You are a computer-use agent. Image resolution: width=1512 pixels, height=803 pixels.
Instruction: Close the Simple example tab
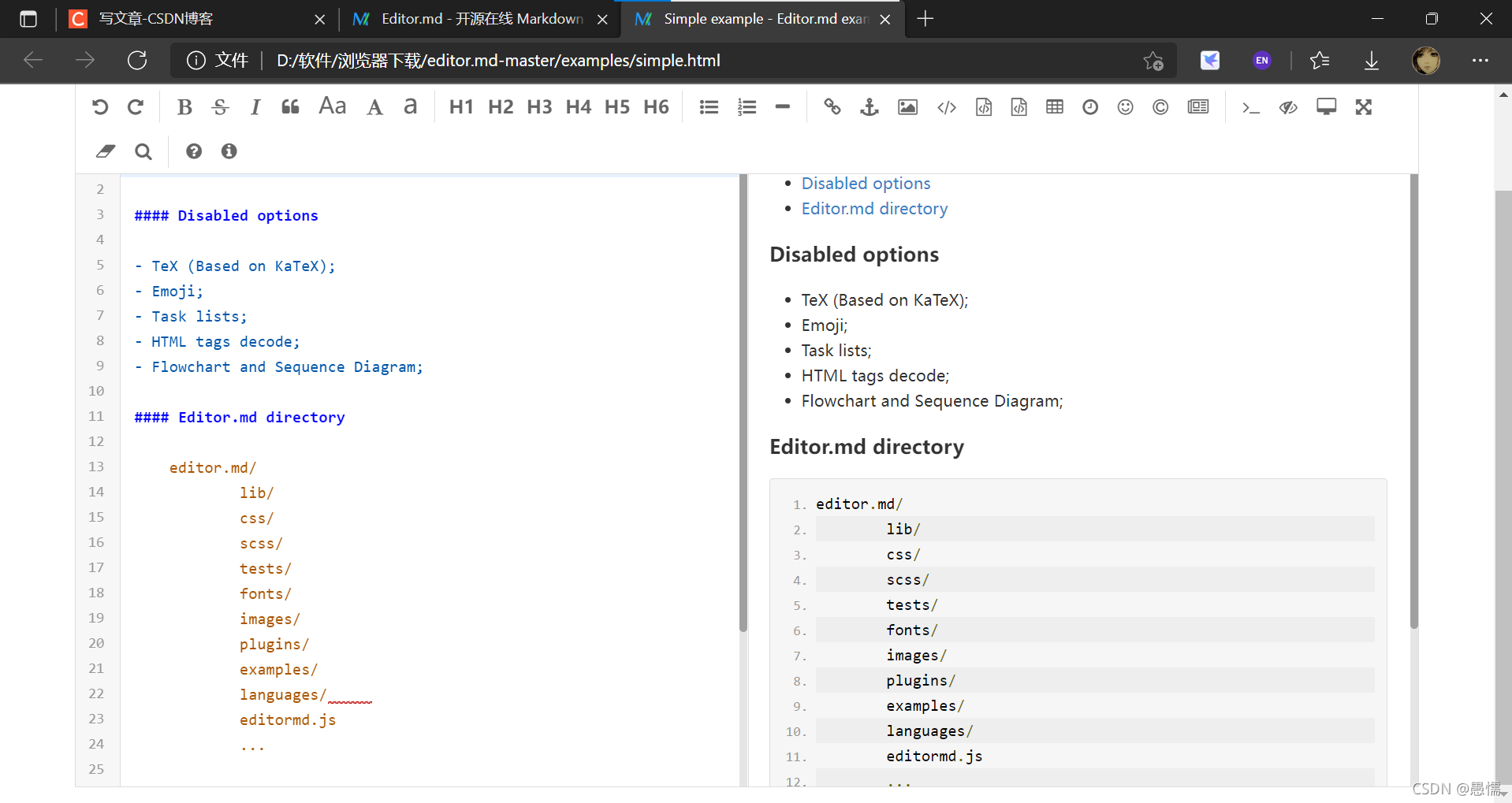(x=885, y=19)
